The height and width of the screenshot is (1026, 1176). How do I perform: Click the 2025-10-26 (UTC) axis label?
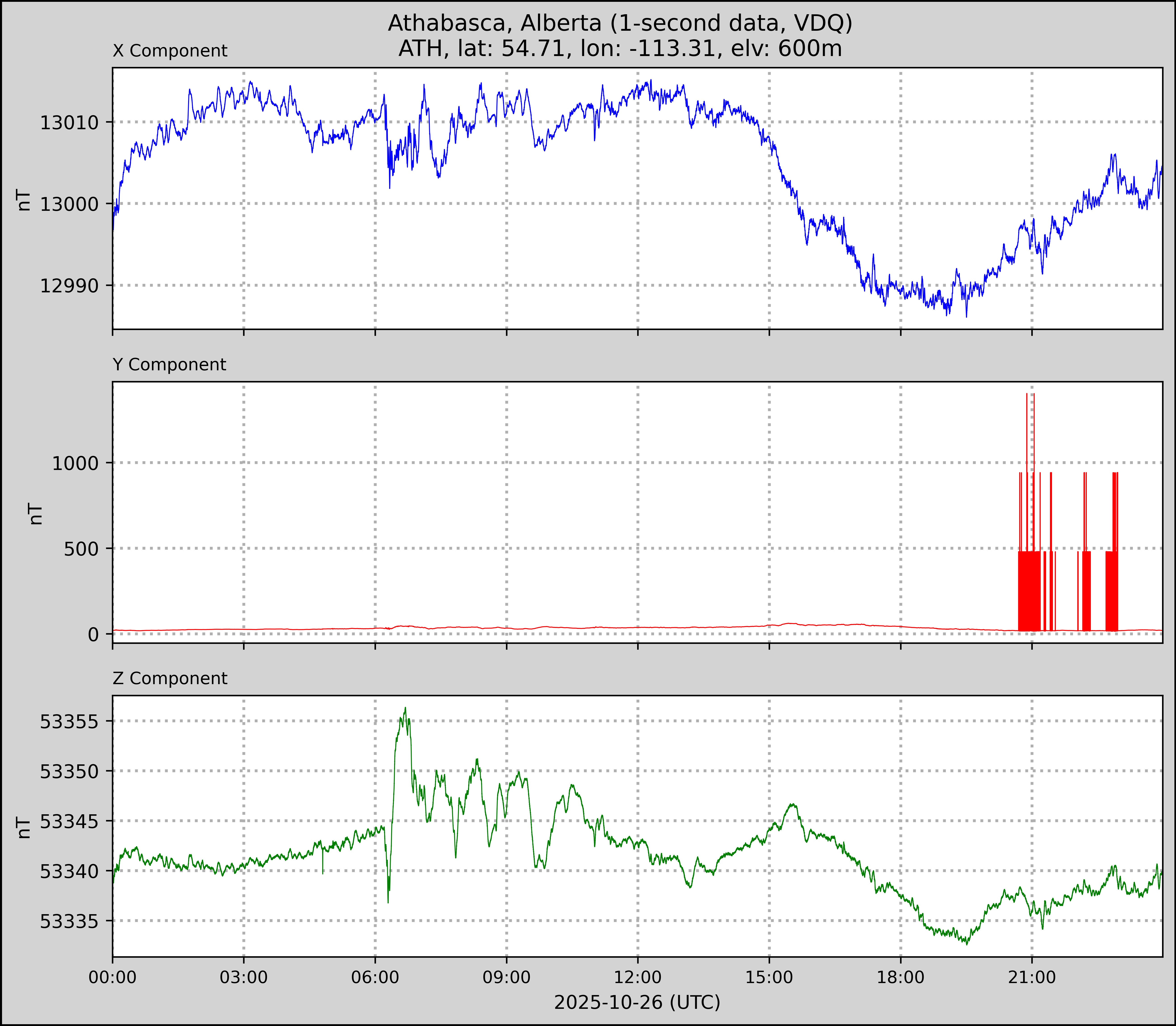637,1003
